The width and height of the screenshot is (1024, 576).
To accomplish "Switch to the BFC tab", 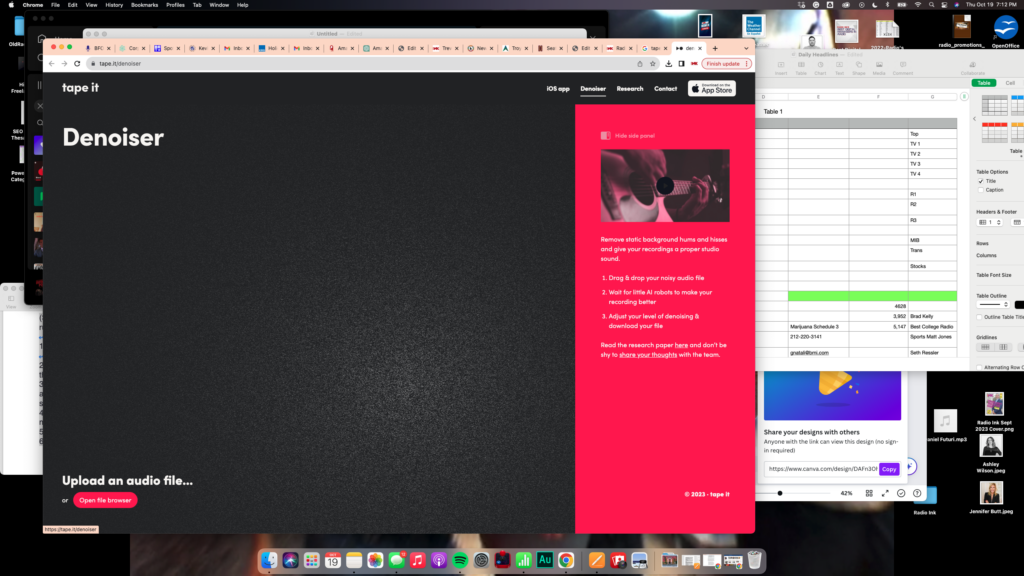I will (97, 48).
